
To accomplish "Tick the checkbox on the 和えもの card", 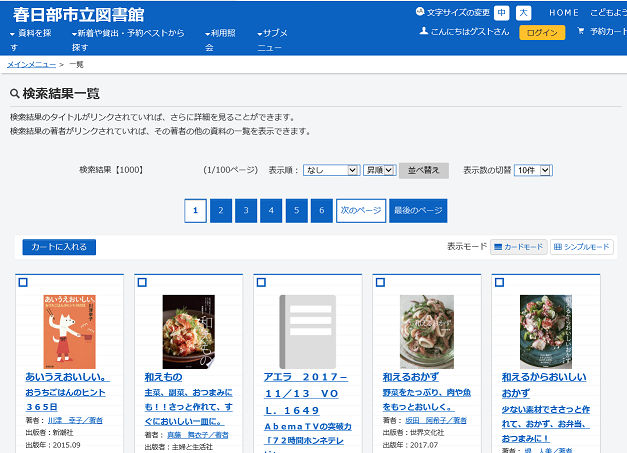I will [x=142, y=282].
